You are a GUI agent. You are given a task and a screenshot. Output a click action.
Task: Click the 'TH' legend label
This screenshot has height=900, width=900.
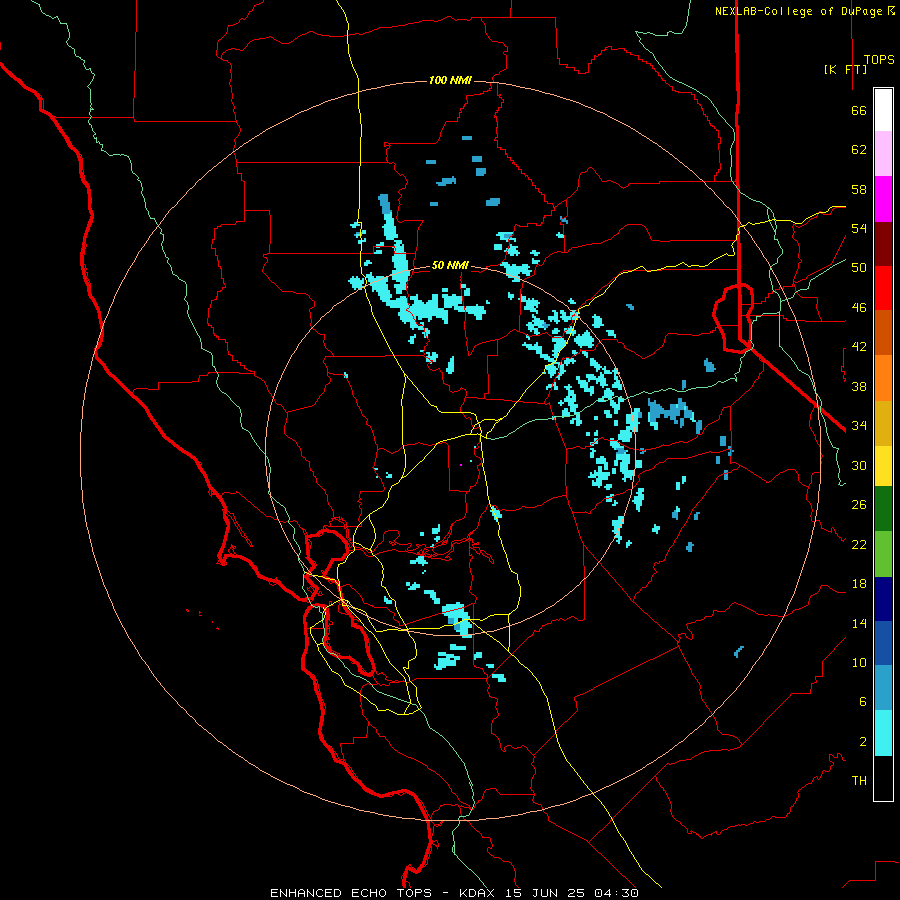859,781
